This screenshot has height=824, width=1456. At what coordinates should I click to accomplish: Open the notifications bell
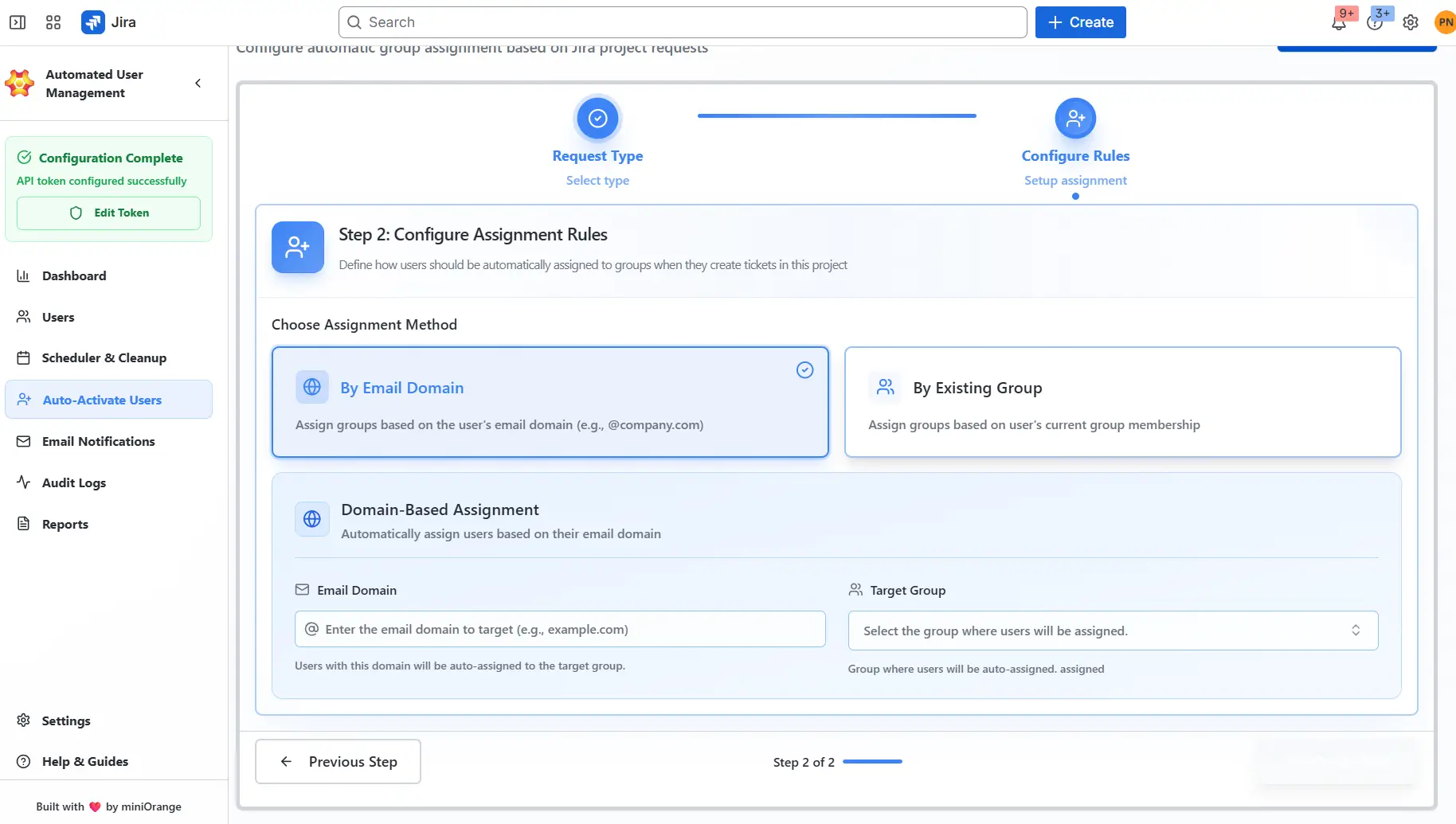pos(1339,22)
